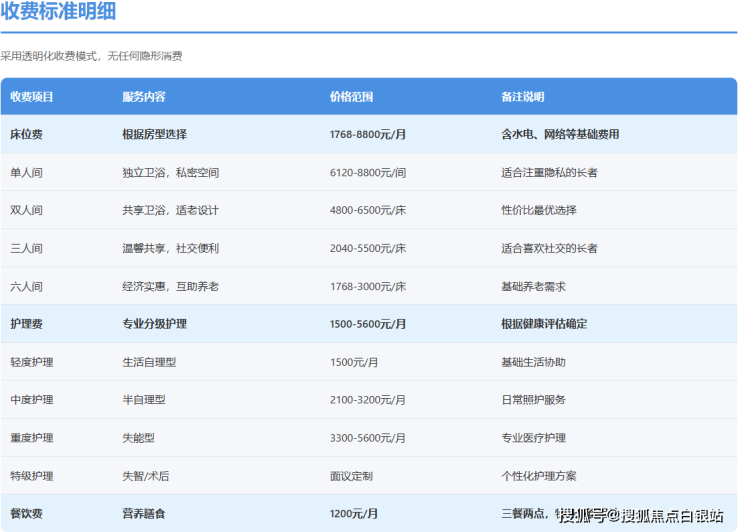Select the 收费项目 column header
The width and height of the screenshot is (740, 532).
pos(32,97)
